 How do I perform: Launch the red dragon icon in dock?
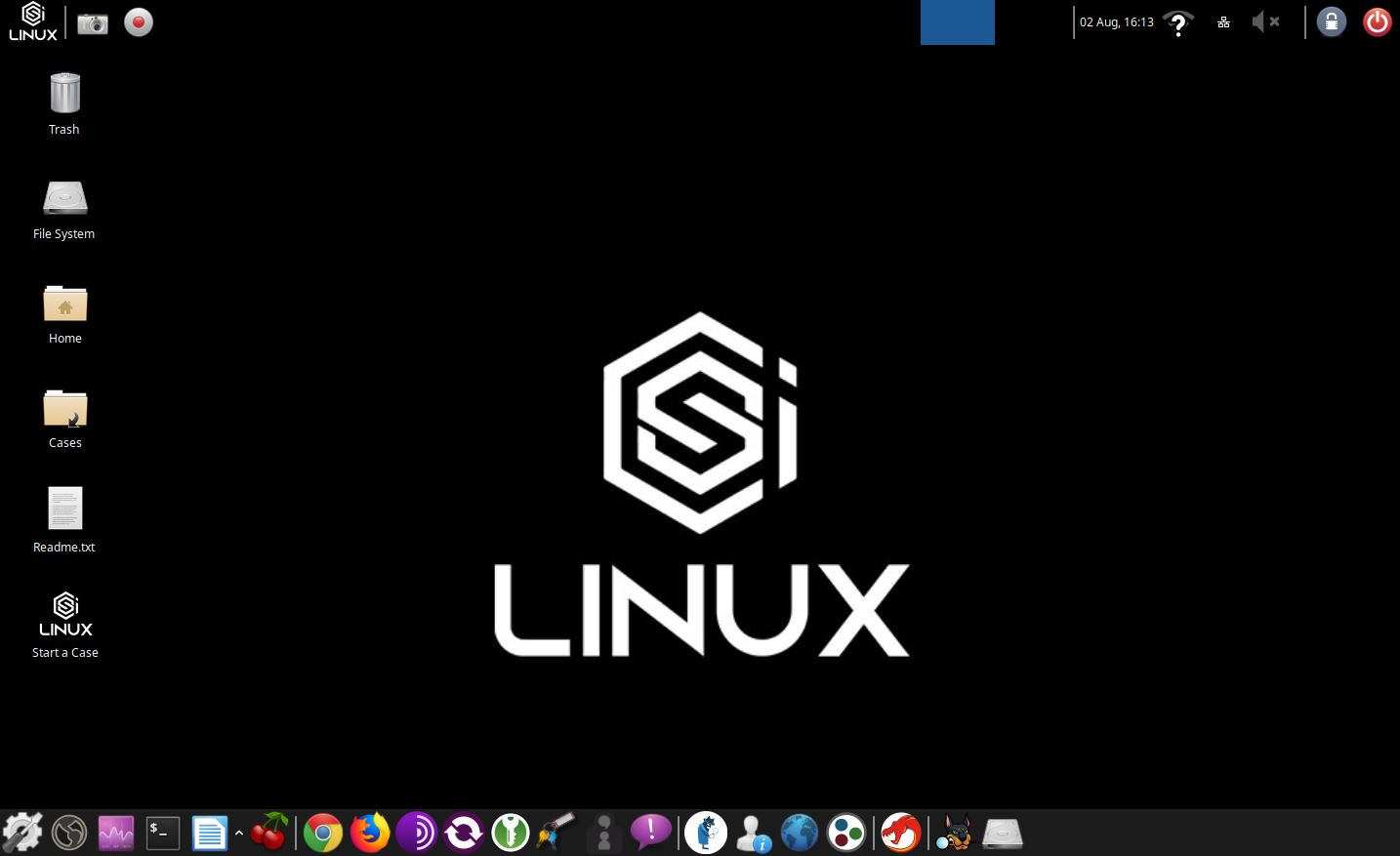pyautogui.click(x=901, y=833)
